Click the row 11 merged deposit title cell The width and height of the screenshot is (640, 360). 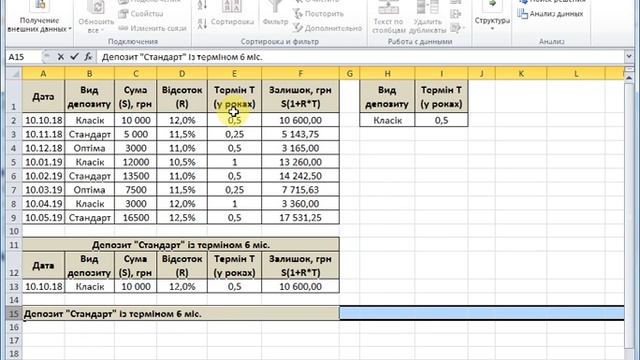pos(180,245)
